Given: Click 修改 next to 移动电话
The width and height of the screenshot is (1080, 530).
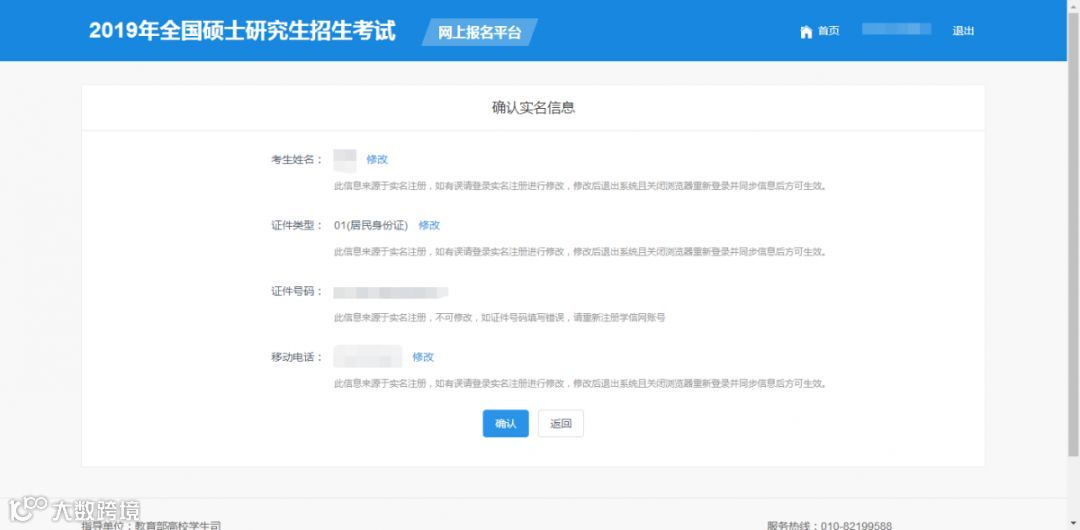Looking at the screenshot, I should [x=423, y=357].
